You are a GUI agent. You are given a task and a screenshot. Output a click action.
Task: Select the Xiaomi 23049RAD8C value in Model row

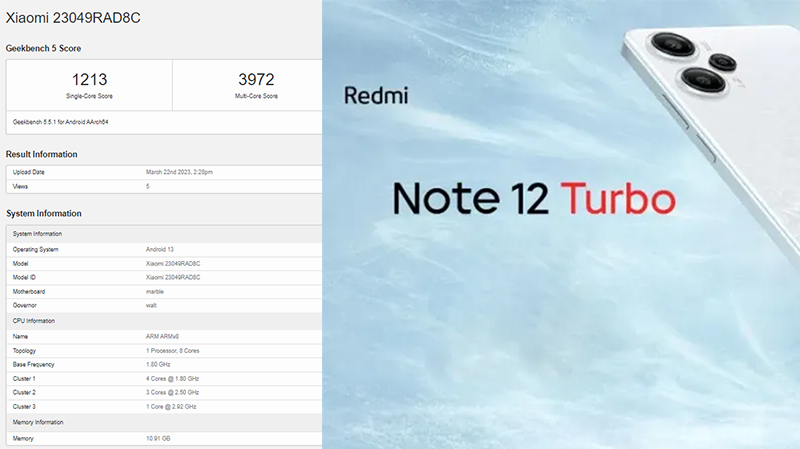coord(173,264)
